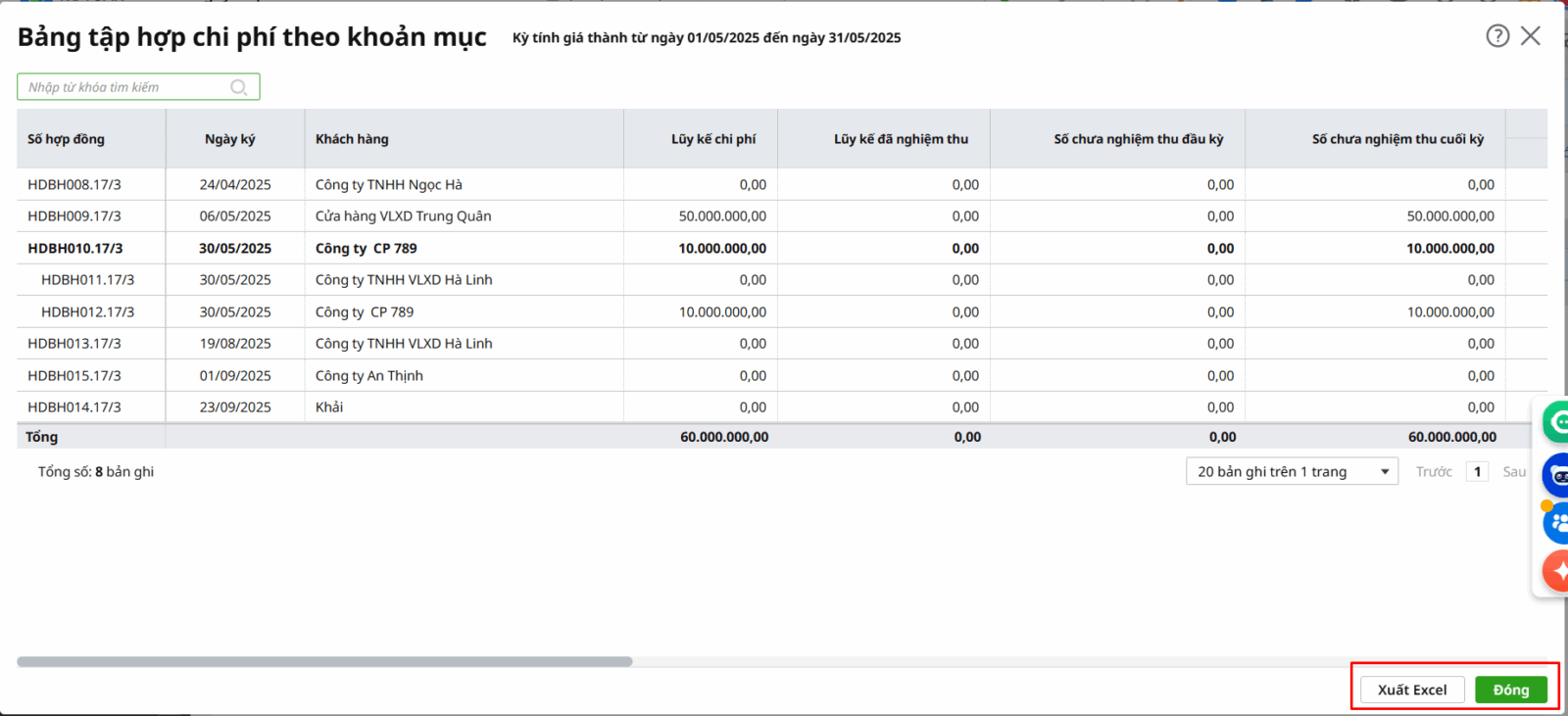Image resolution: width=1568 pixels, height=716 pixels.
Task: Go to next page via Sau
Action: pyautogui.click(x=1514, y=471)
